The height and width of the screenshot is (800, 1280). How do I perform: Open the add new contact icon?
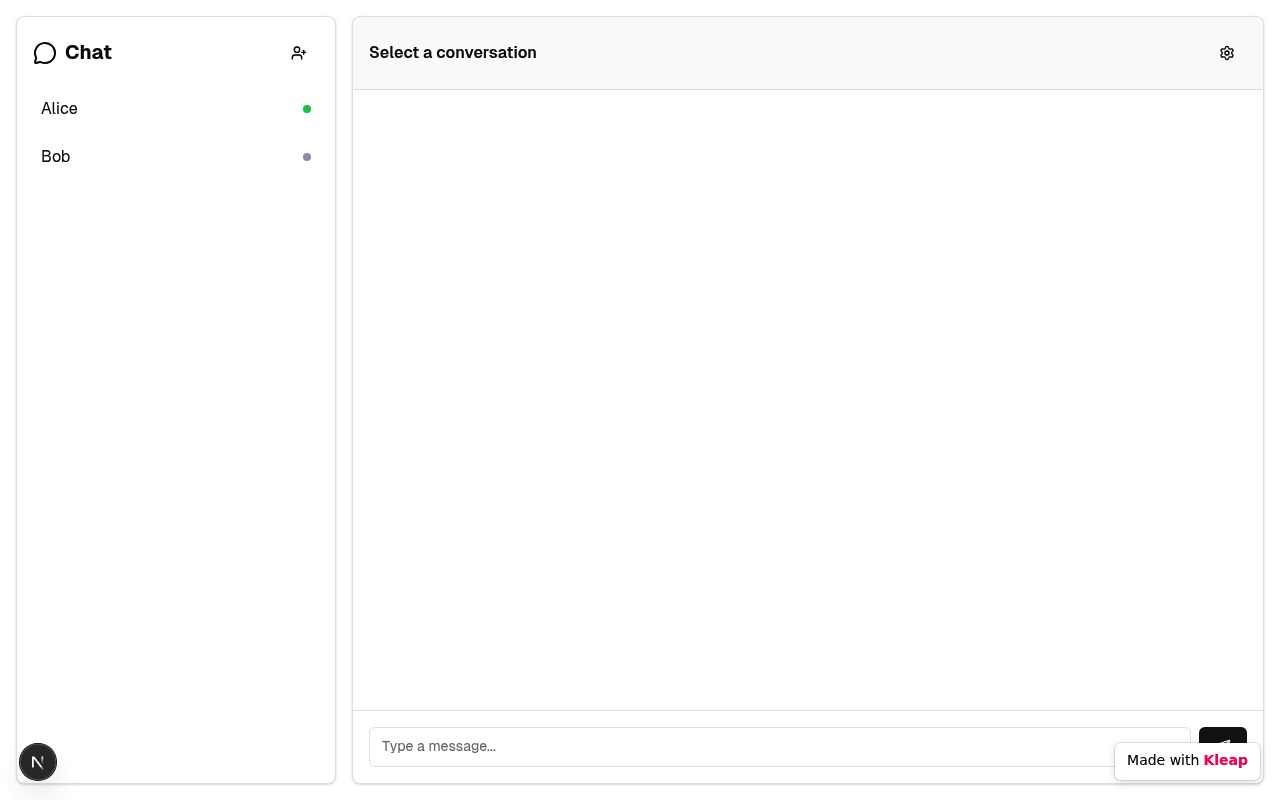click(x=299, y=53)
